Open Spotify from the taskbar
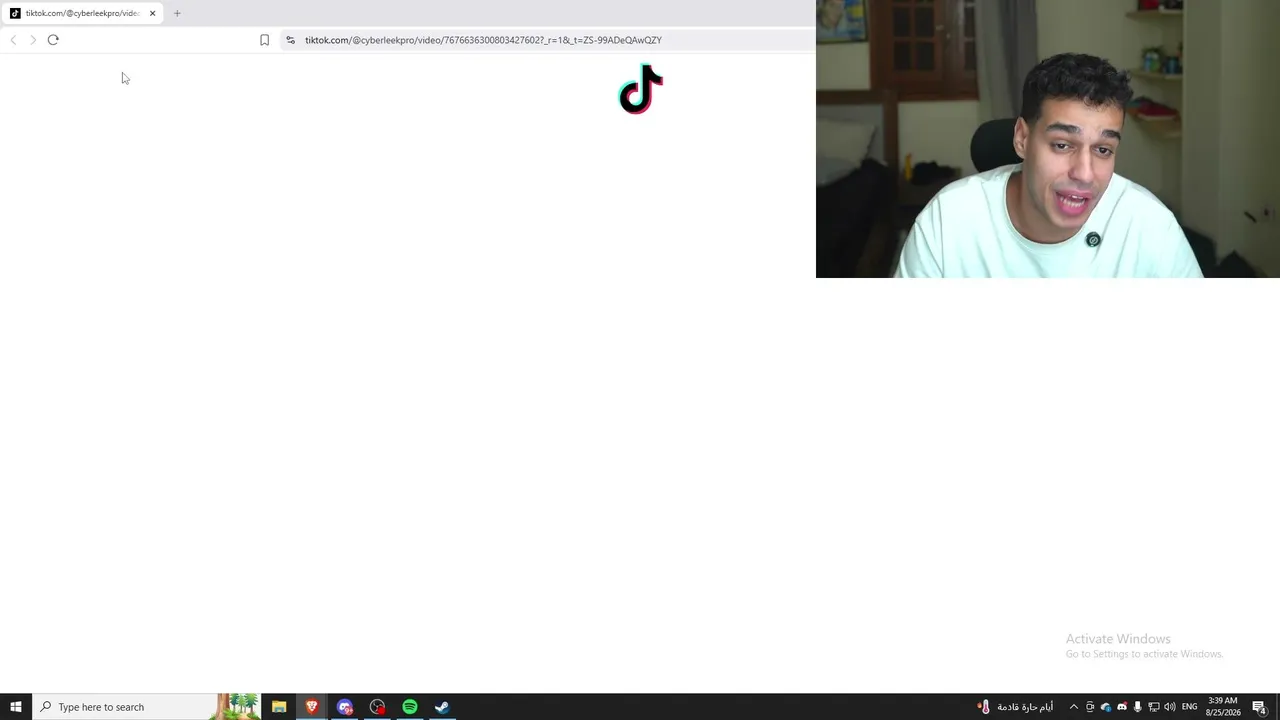The height and width of the screenshot is (720, 1280). click(x=410, y=707)
